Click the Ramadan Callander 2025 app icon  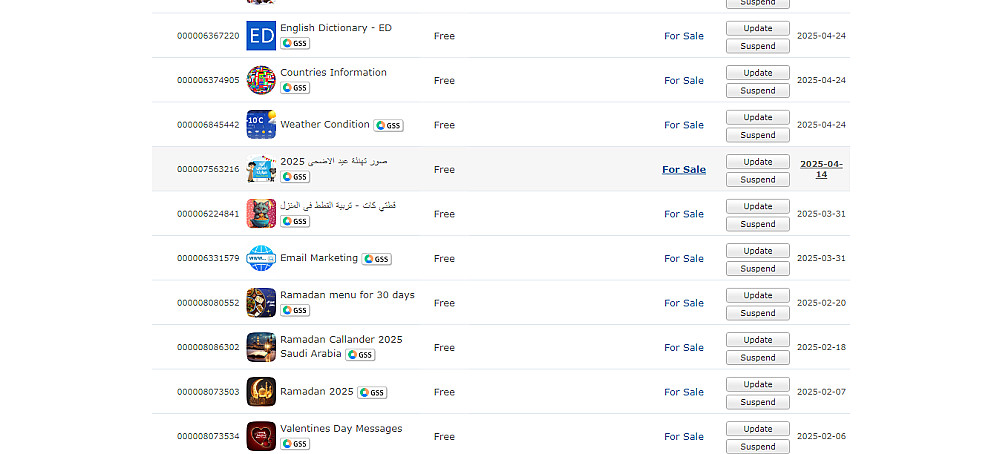(261, 347)
